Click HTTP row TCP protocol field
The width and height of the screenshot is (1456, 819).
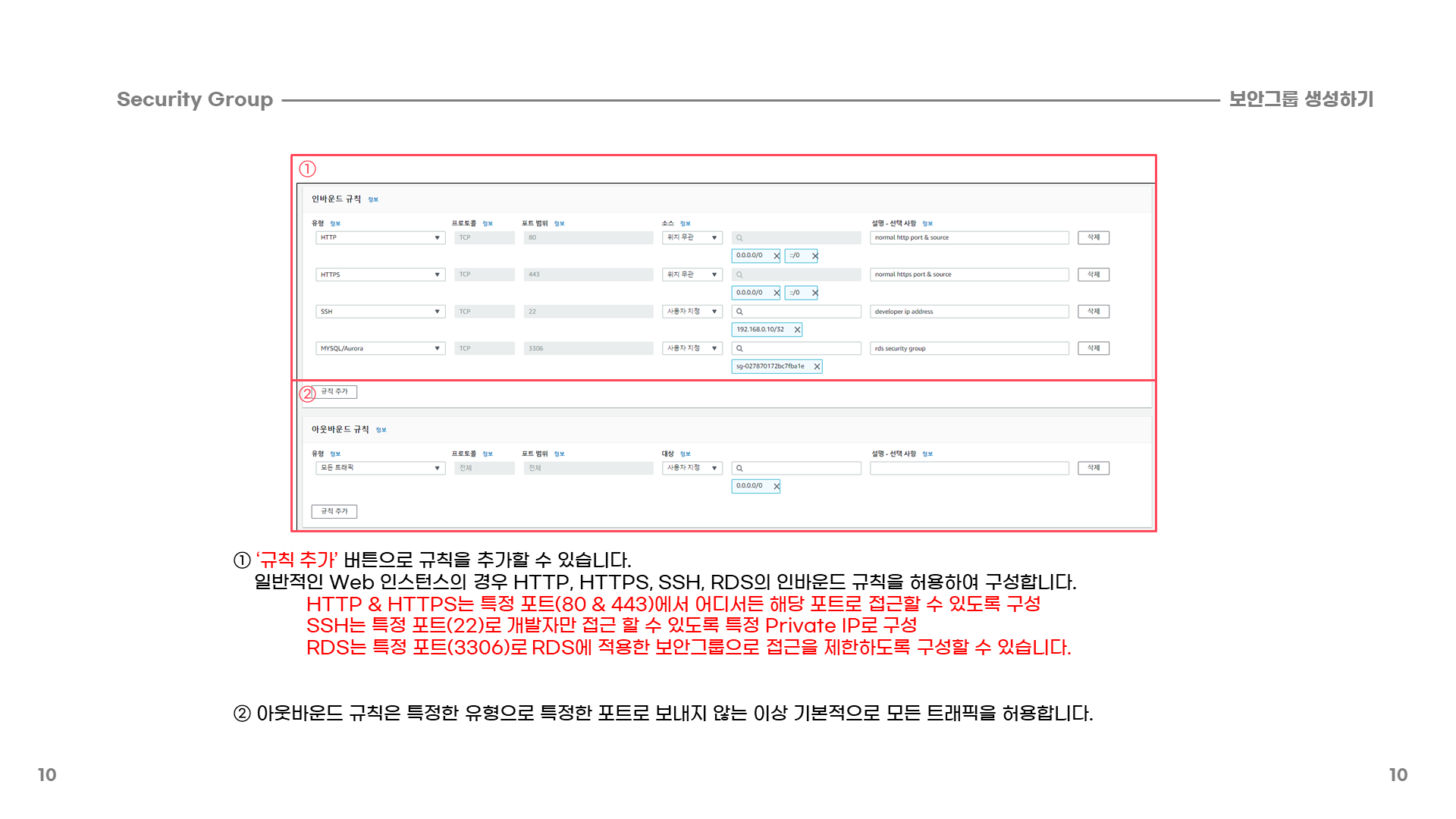click(x=485, y=238)
